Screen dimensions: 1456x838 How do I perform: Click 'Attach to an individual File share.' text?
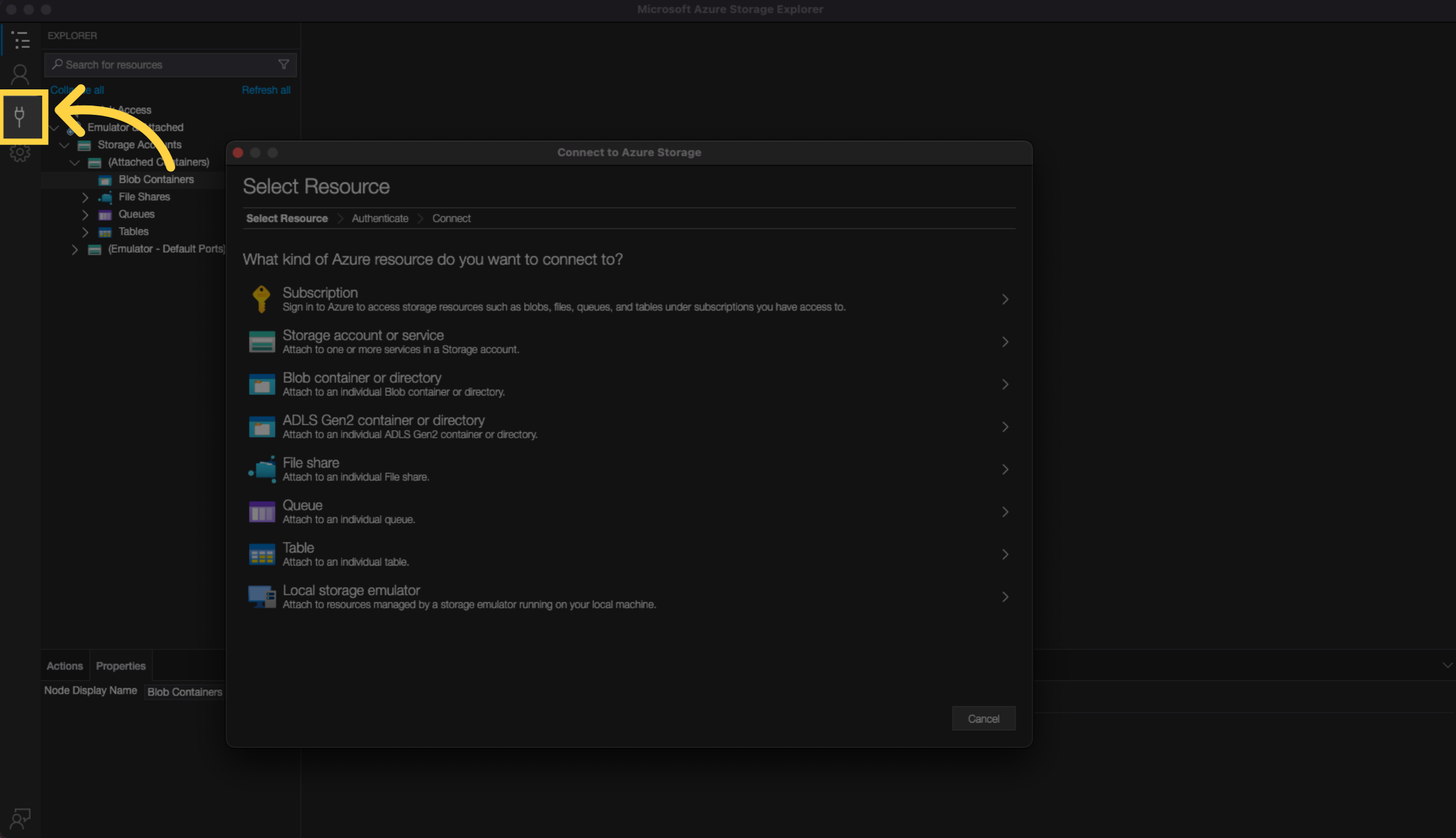356,477
